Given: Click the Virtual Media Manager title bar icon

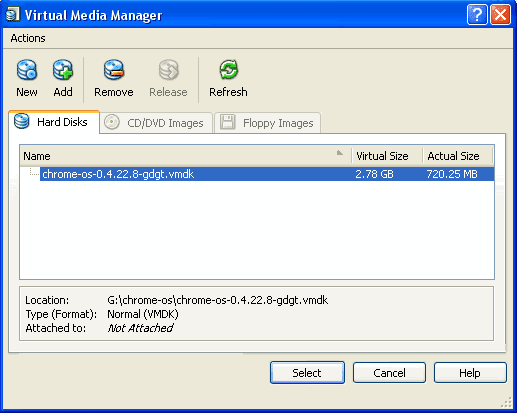Looking at the screenshot, I should (13, 15).
